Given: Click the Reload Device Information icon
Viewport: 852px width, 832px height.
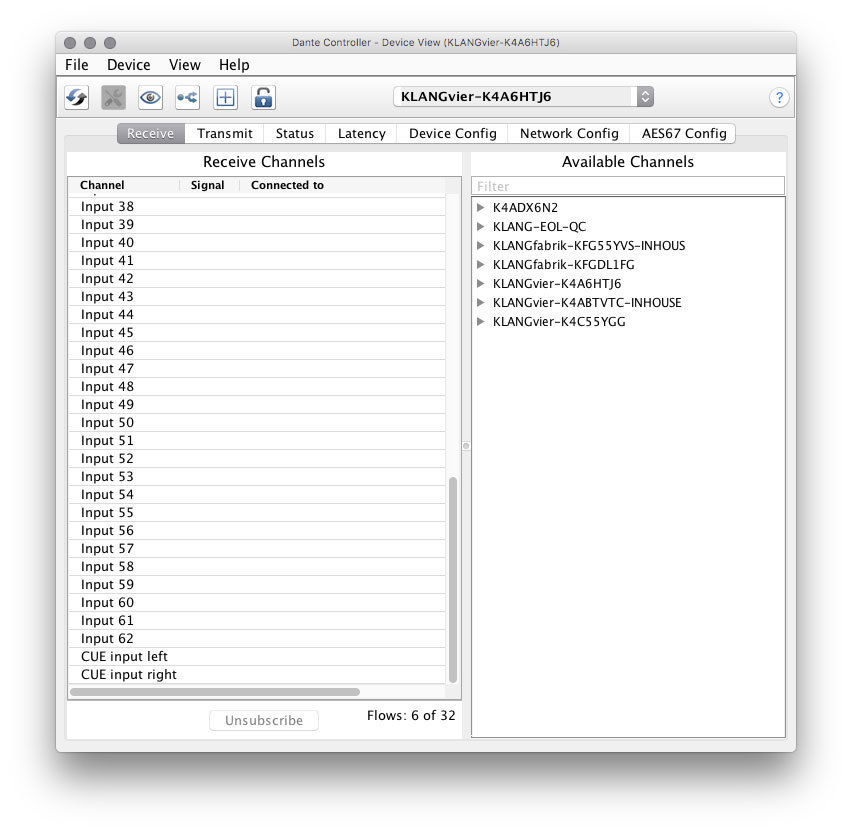Looking at the screenshot, I should point(77,98).
